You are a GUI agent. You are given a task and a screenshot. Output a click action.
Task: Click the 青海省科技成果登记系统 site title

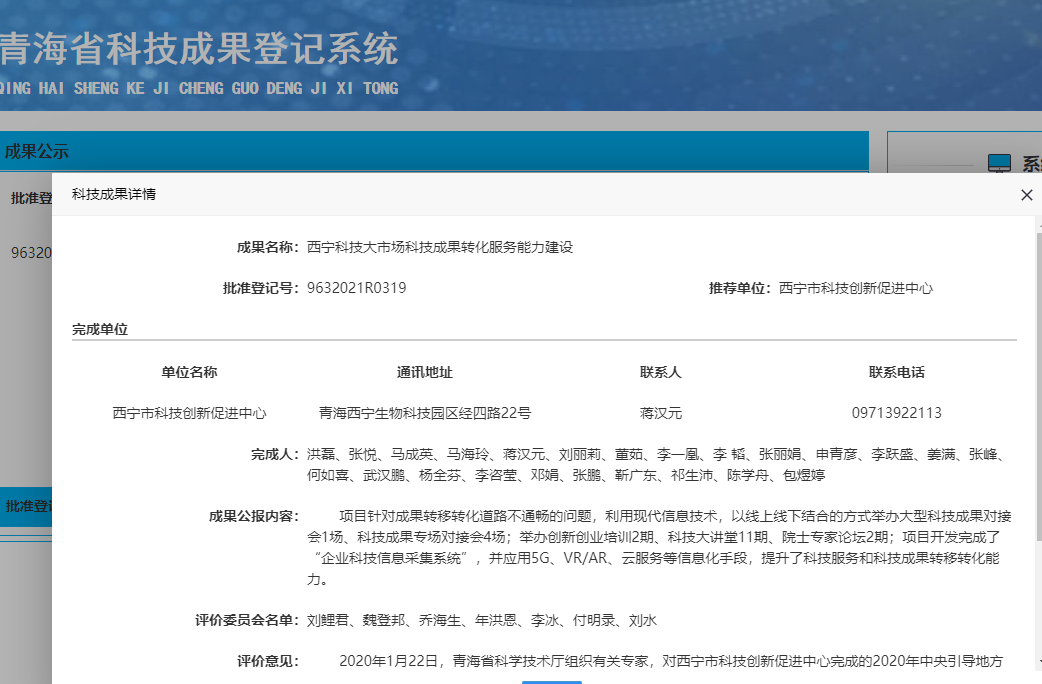coord(199,49)
